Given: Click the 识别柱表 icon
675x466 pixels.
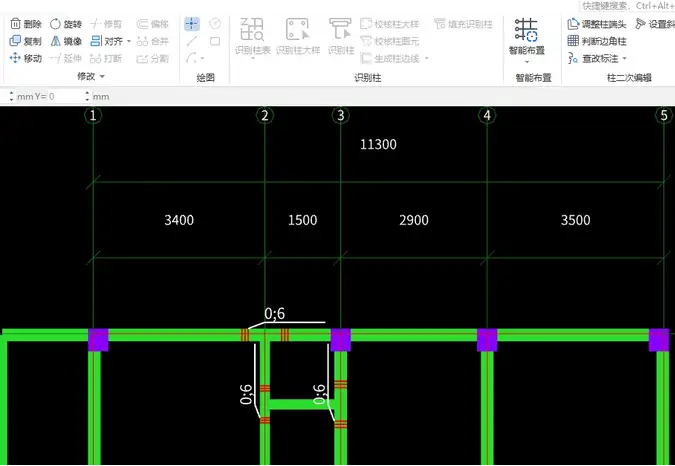Looking at the screenshot, I should click(252, 30).
